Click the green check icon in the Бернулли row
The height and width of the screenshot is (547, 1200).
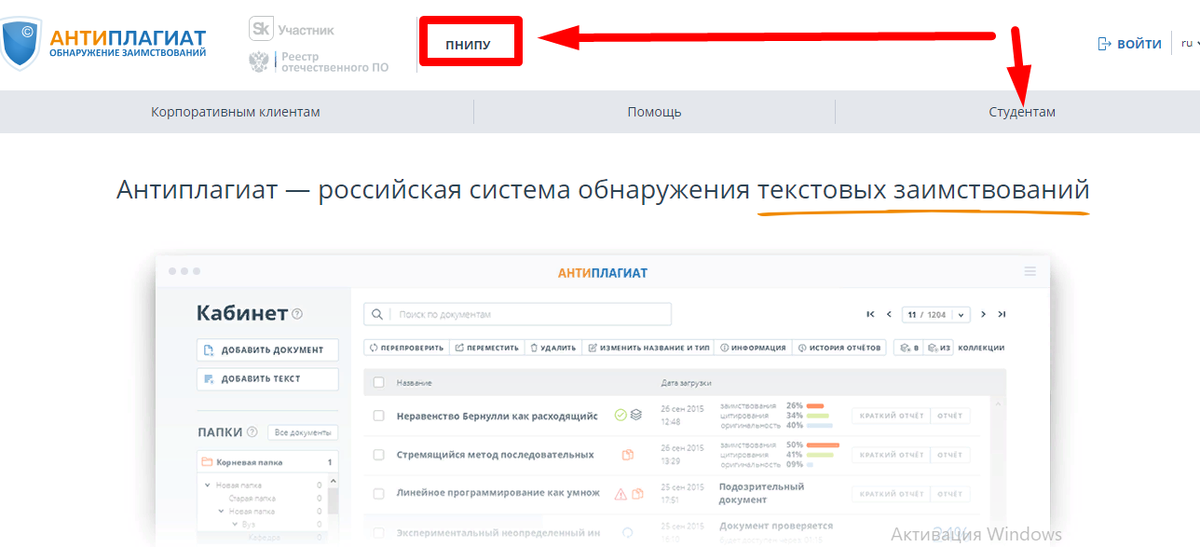[x=620, y=415]
